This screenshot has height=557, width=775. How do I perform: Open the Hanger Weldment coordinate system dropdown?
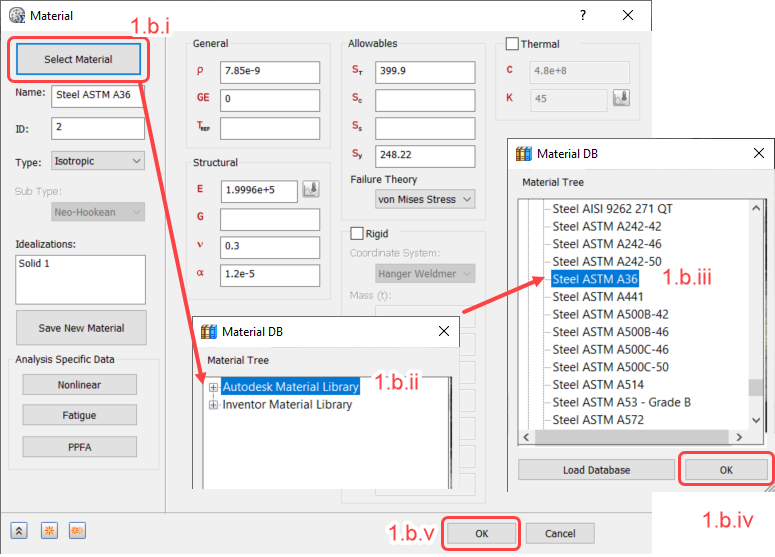tap(425, 273)
